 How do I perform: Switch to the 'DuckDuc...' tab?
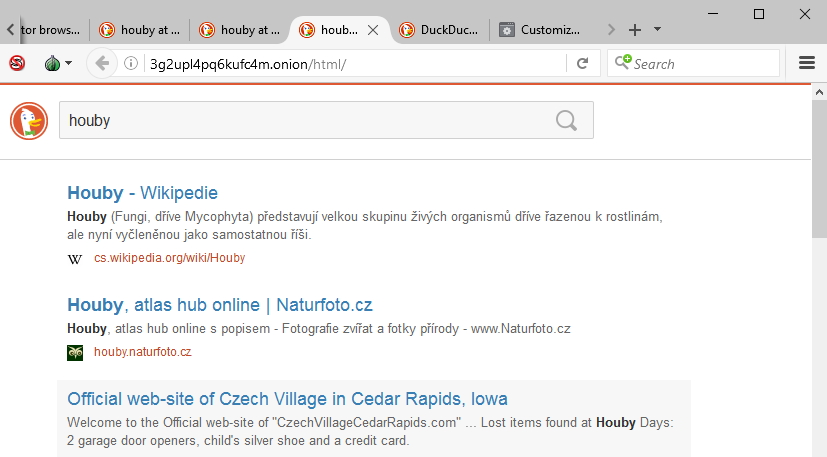coord(439,30)
